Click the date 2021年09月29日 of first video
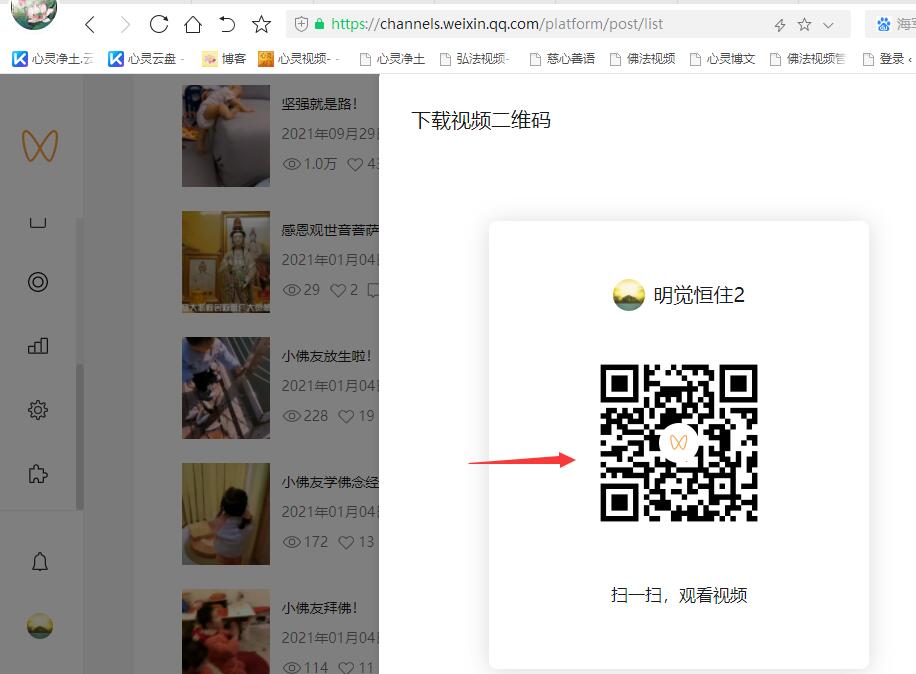This screenshot has height=674, width=916. click(x=330, y=134)
